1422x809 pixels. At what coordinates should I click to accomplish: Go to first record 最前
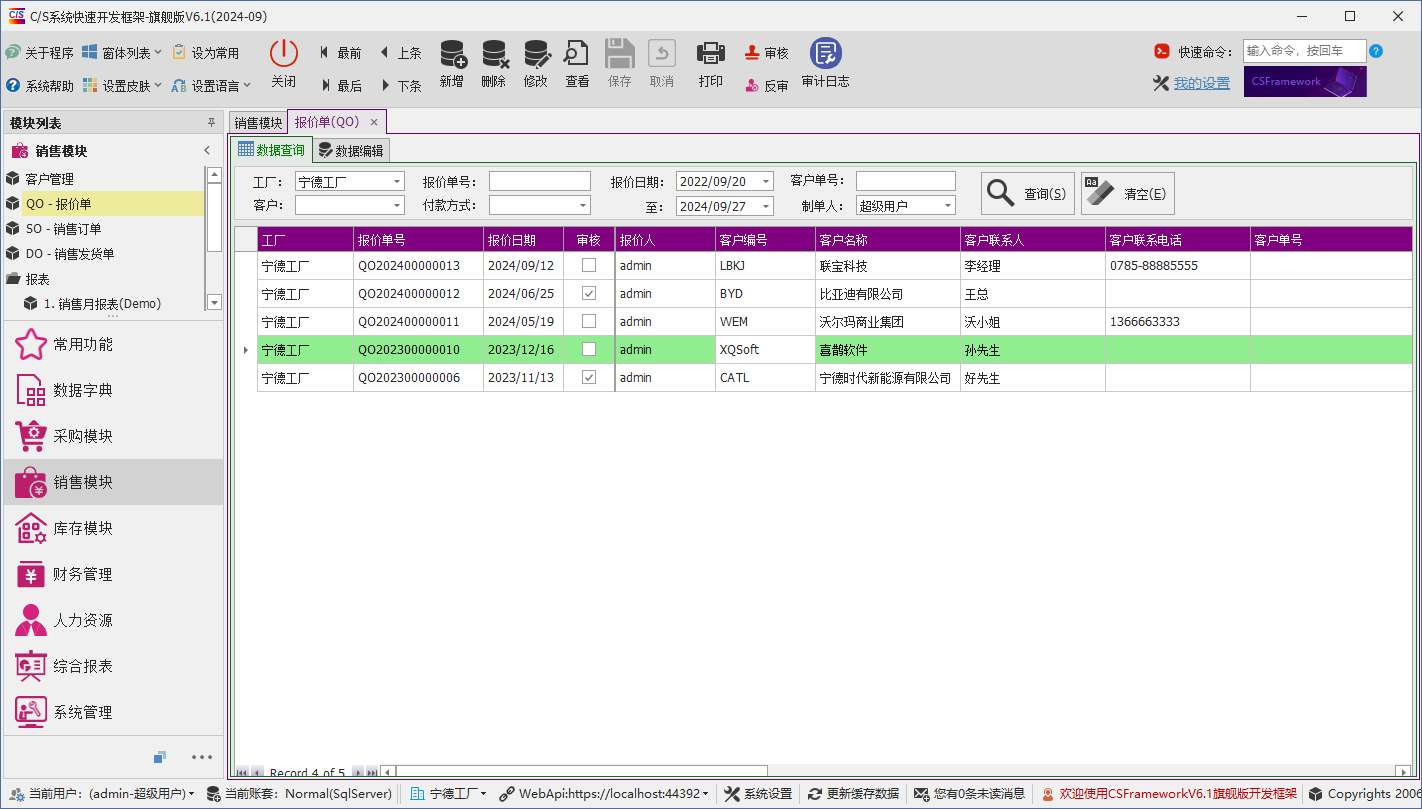pos(341,53)
